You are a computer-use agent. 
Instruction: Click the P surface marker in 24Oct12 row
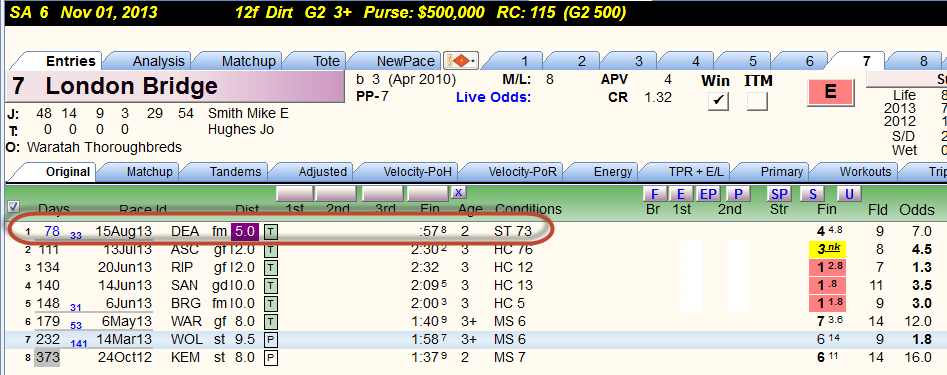pyautogui.click(x=271, y=357)
